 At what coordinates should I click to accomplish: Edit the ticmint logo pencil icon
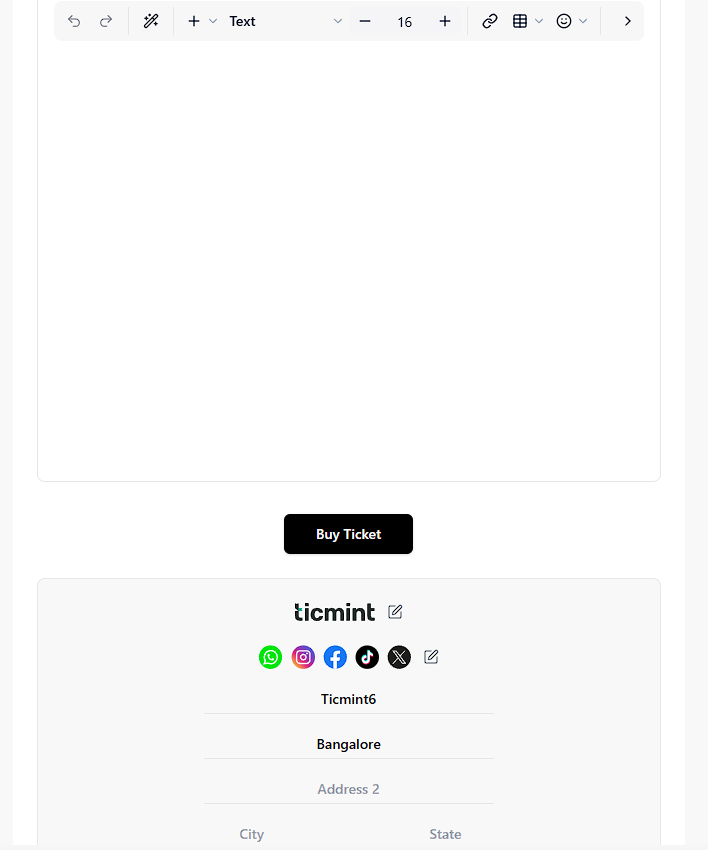[395, 612]
